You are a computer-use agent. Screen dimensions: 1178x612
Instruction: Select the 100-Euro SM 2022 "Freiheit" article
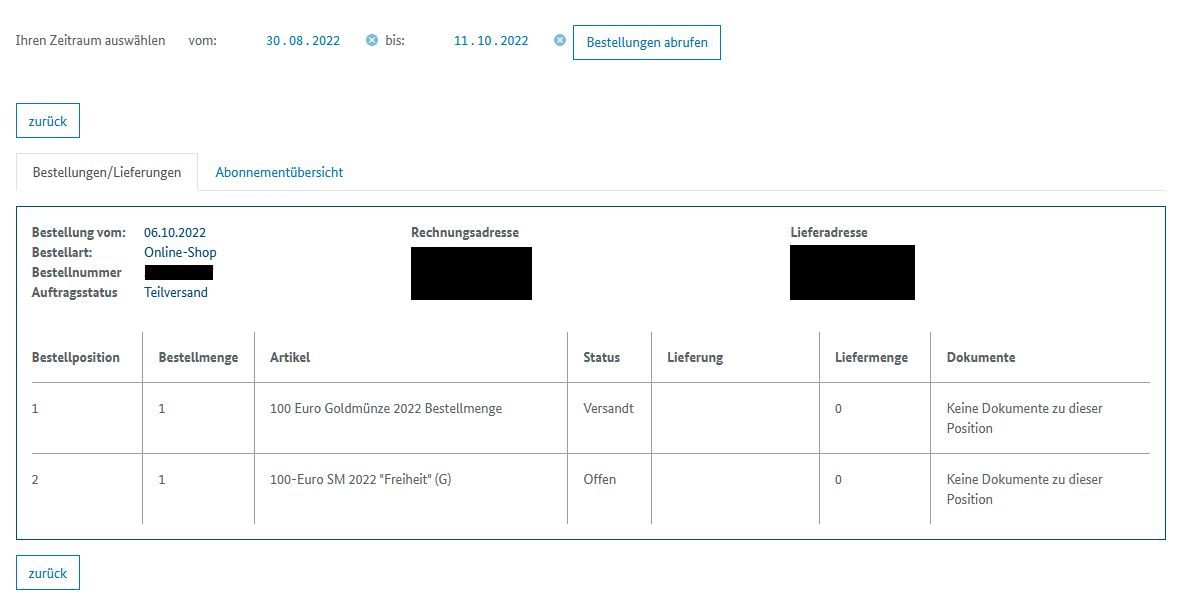coord(361,479)
